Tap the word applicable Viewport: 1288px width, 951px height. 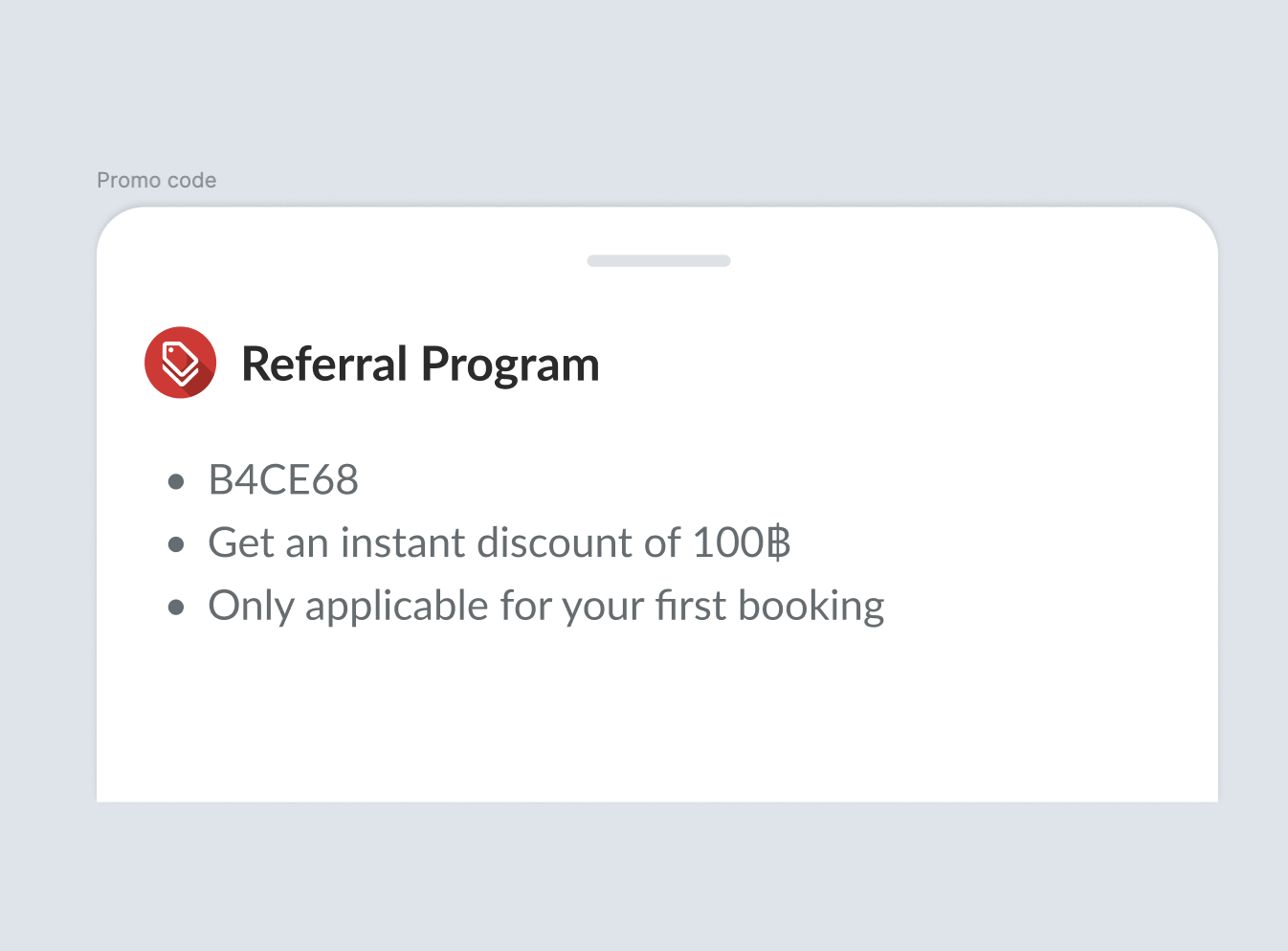tap(397, 608)
